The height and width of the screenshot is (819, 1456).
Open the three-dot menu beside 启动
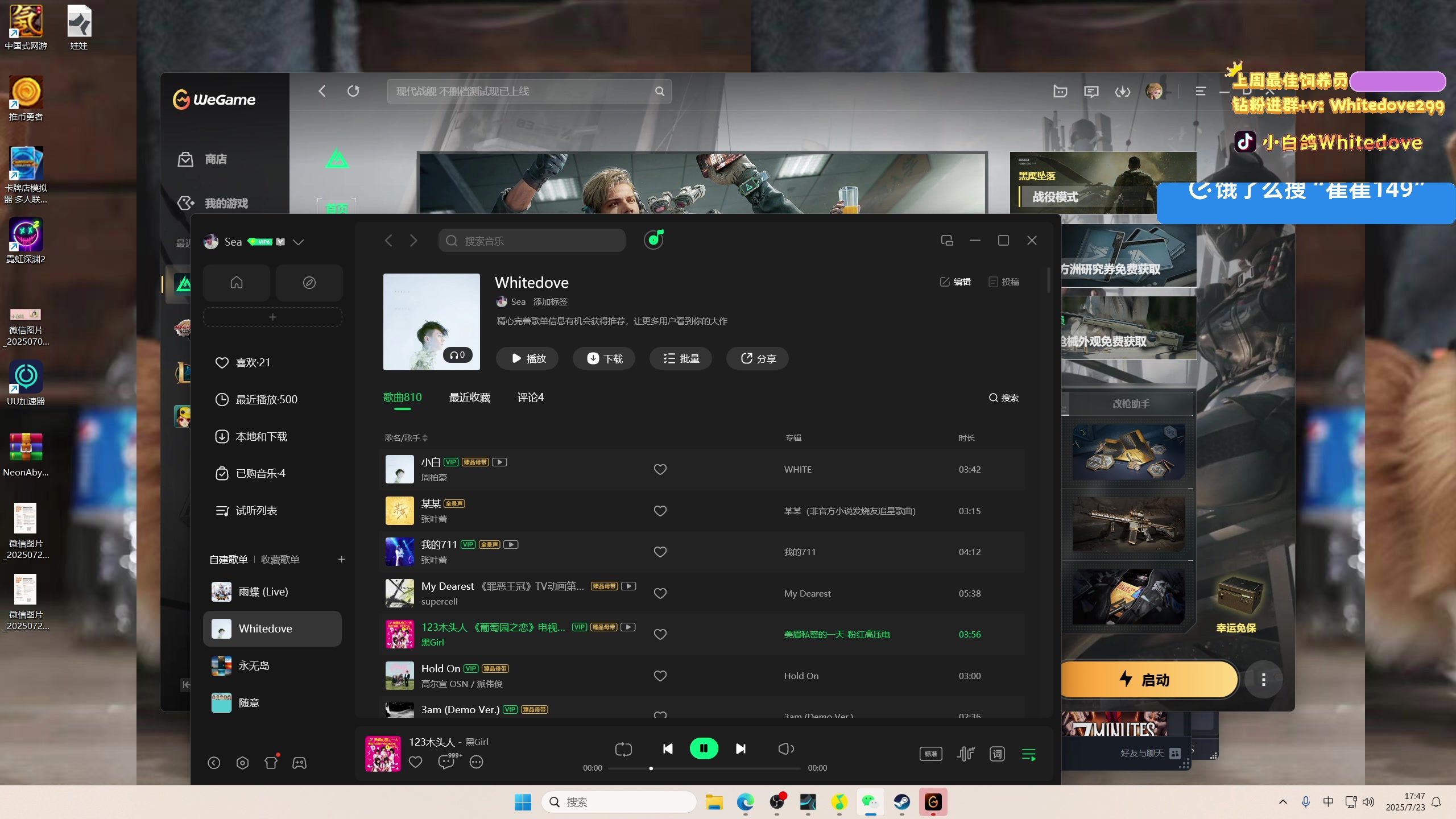[x=1263, y=679]
